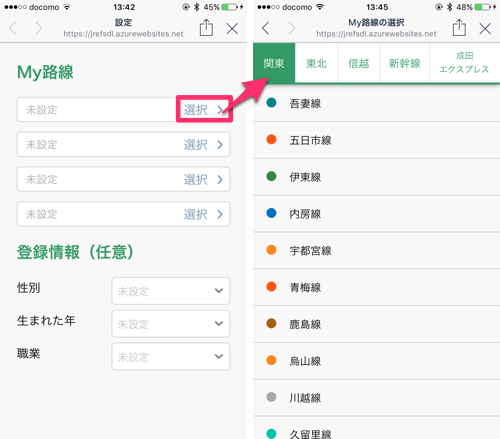Select the teal dot for 吾妻線
This screenshot has height=439, width=500.
click(271, 102)
